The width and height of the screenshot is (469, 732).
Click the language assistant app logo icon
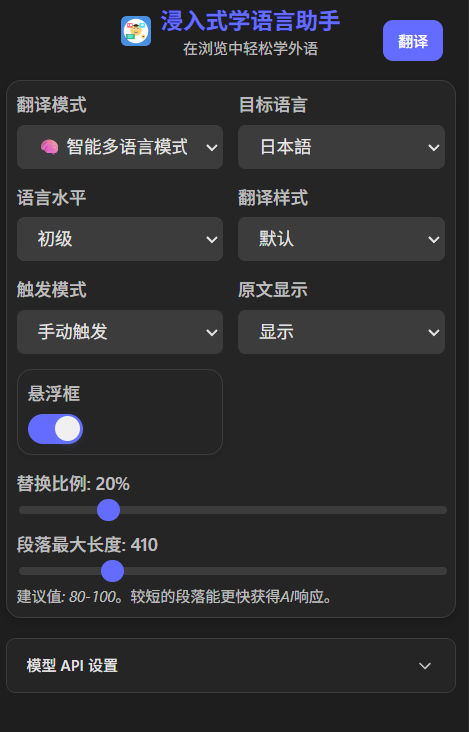click(136, 31)
